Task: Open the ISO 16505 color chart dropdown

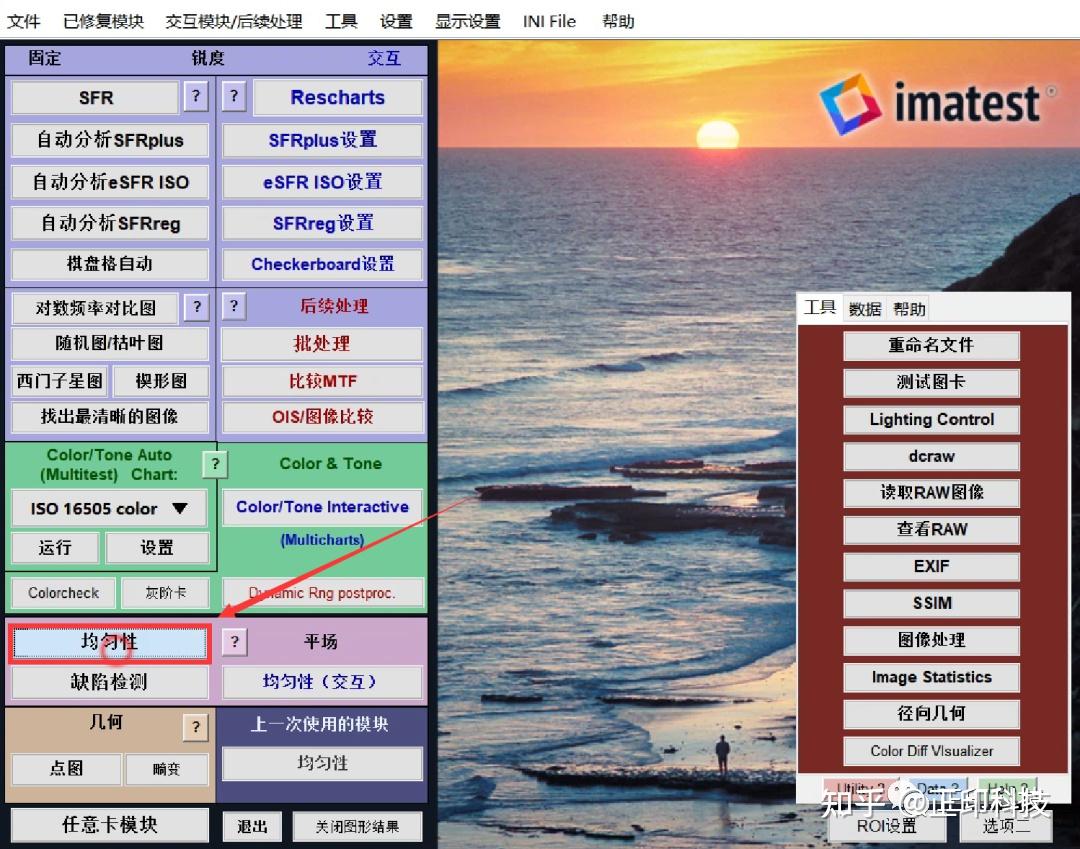Action: coord(107,509)
